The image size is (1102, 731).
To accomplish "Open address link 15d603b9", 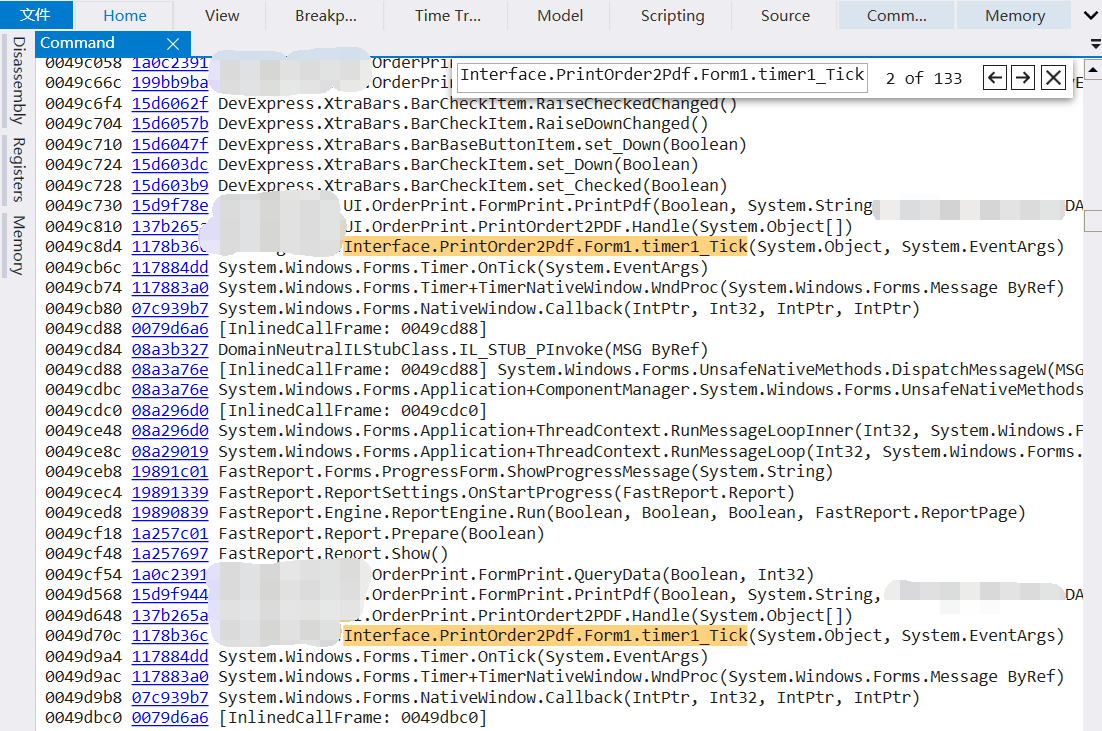I will coord(170,186).
